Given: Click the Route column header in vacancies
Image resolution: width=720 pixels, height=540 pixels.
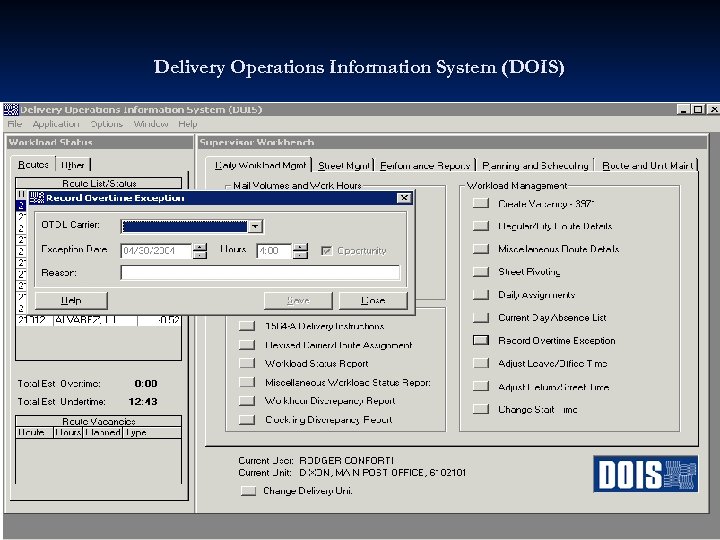Looking at the screenshot, I should coord(34,433).
